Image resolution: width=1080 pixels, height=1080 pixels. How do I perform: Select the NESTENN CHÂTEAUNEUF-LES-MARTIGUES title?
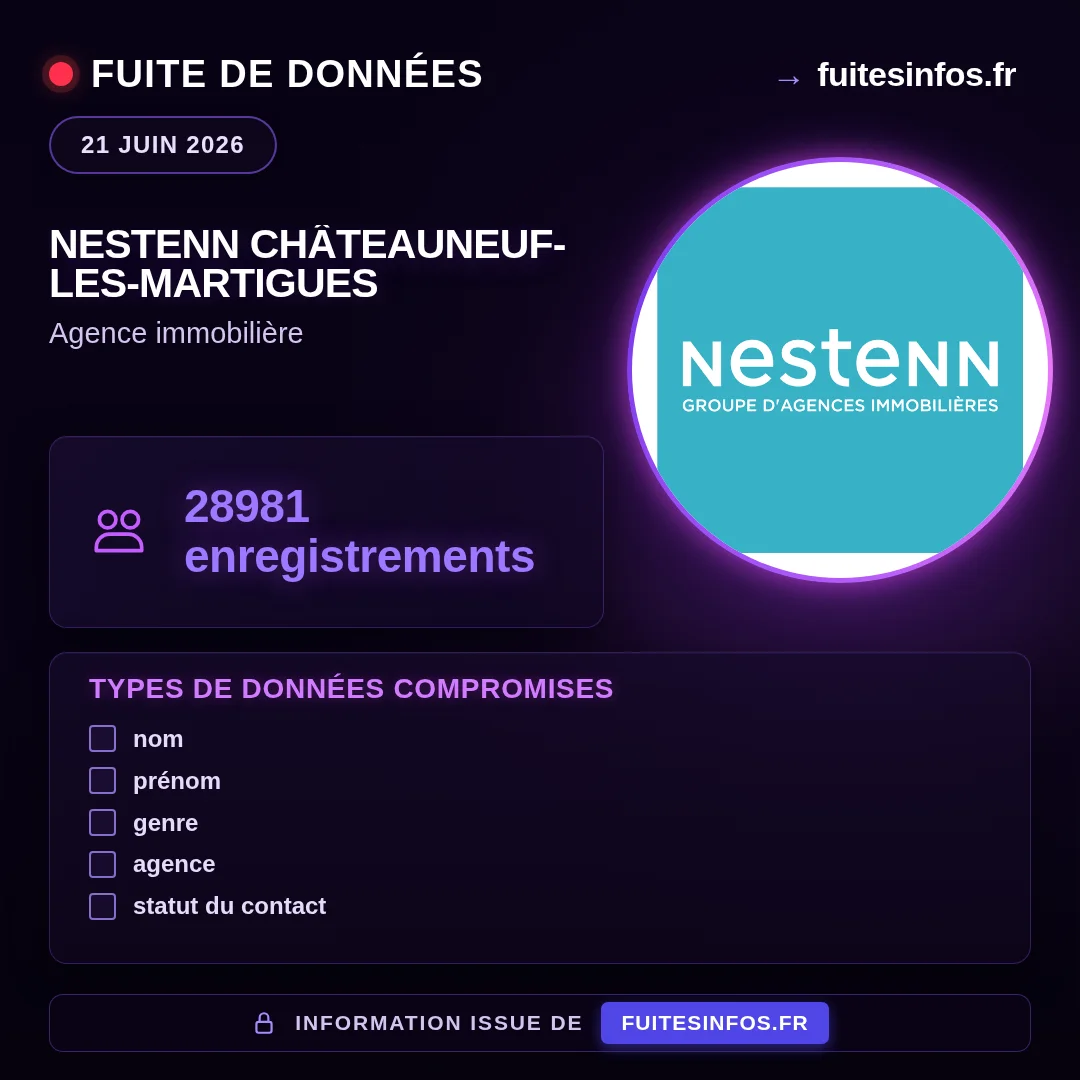pos(307,264)
